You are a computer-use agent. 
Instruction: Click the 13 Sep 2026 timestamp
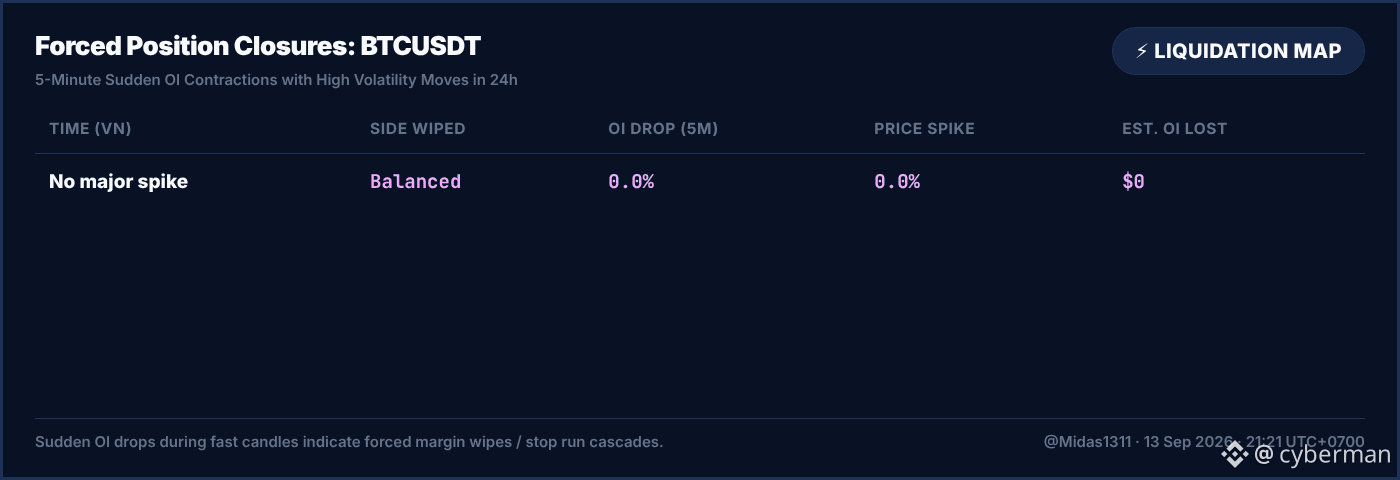click(1188, 442)
